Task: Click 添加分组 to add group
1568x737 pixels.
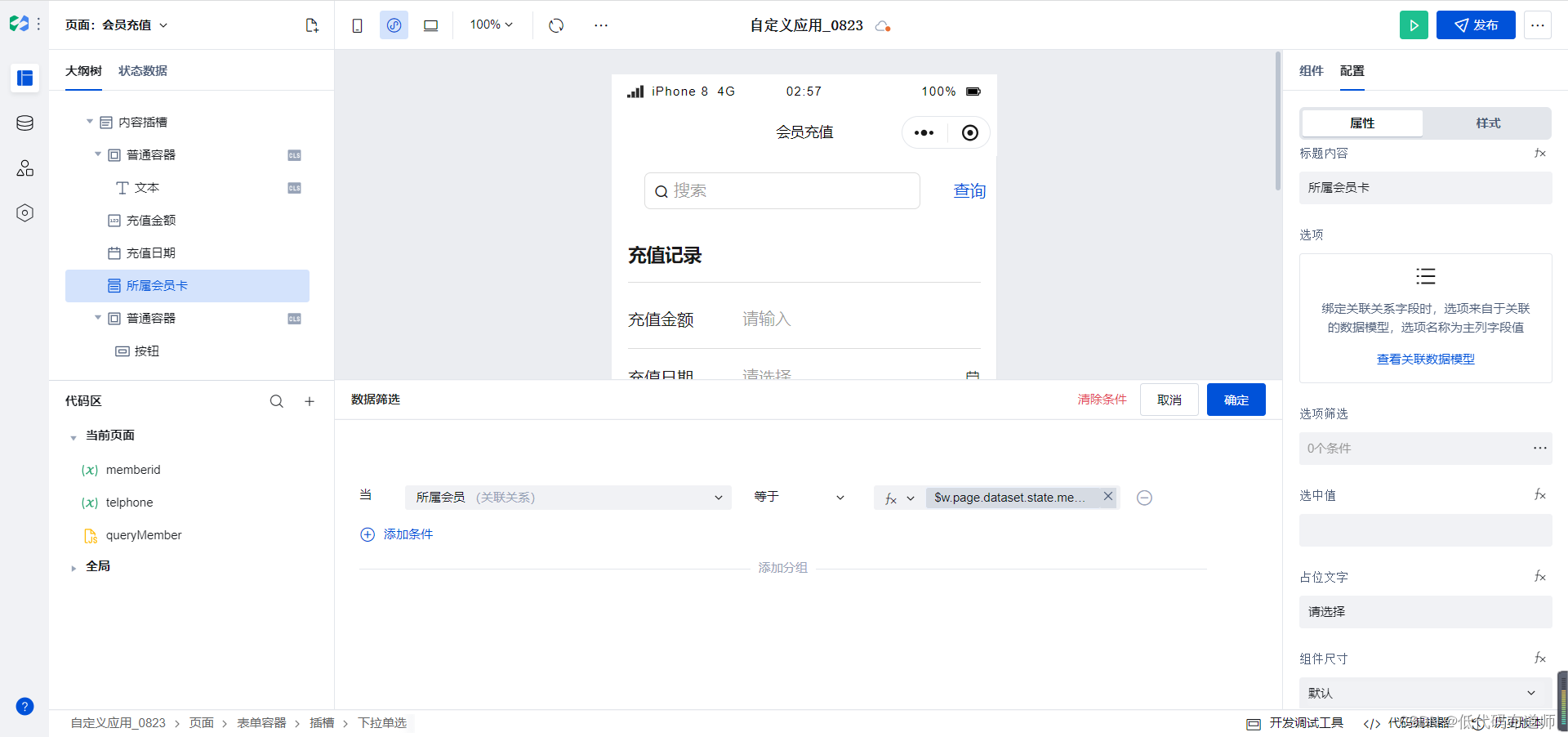Action: (x=782, y=568)
